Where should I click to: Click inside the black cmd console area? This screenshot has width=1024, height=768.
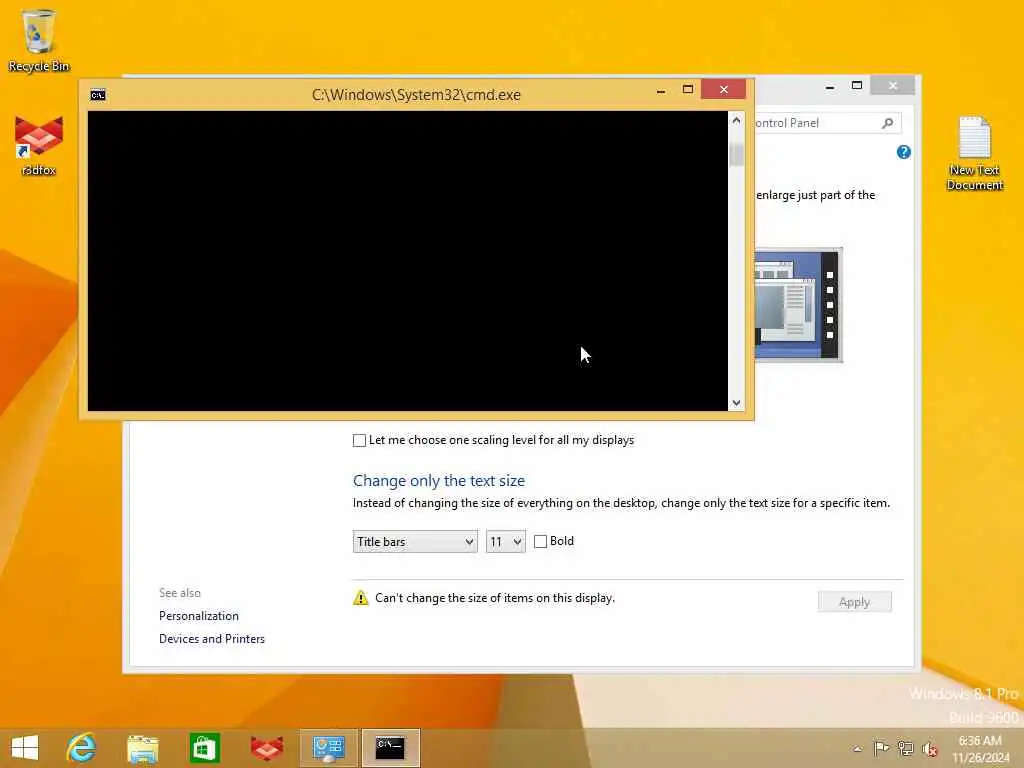[x=408, y=261]
